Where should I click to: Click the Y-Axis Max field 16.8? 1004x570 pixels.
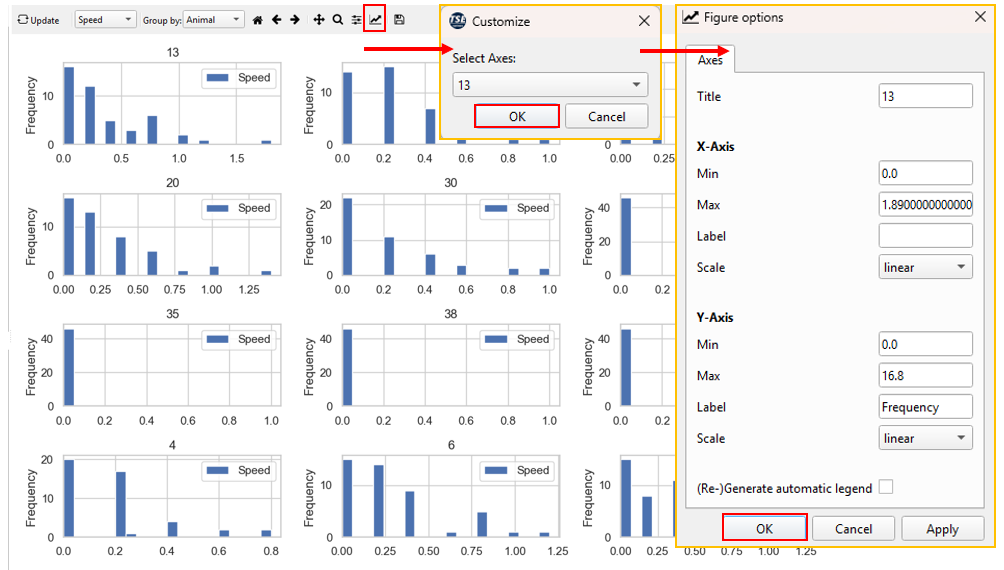[925, 376]
